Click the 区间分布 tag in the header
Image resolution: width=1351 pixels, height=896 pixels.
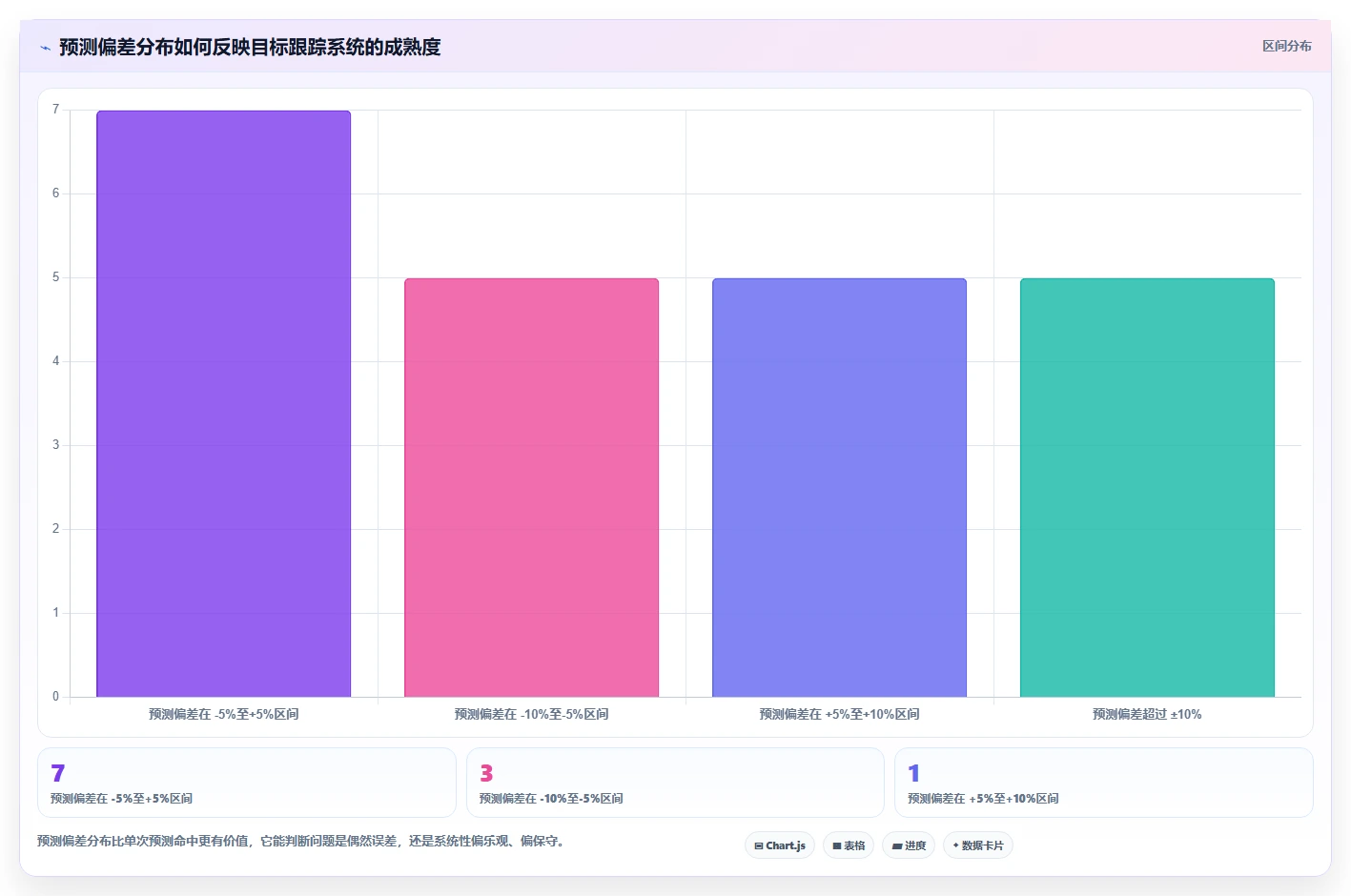[x=1286, y=46]
